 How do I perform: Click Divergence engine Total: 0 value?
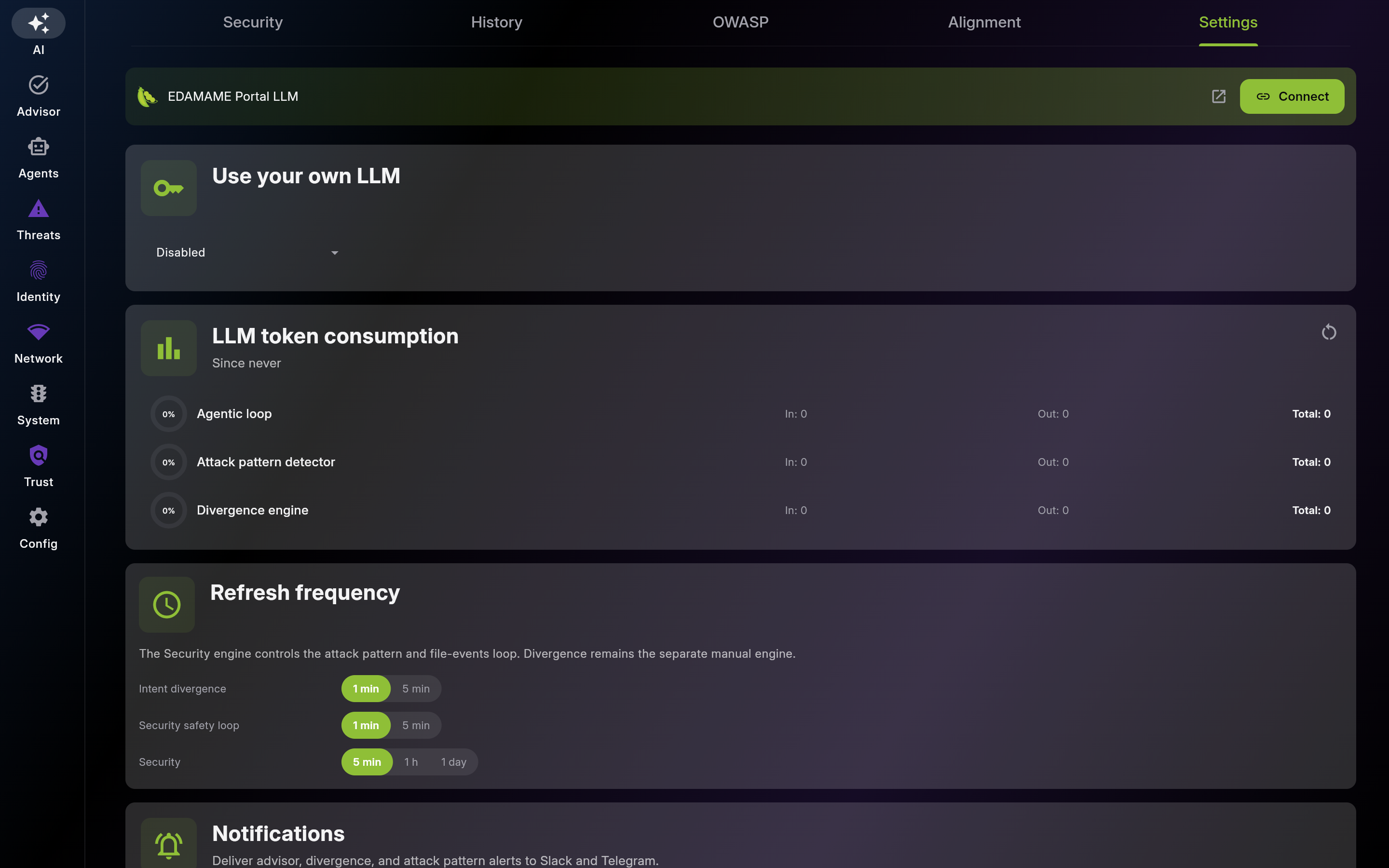pos(1311,510)
